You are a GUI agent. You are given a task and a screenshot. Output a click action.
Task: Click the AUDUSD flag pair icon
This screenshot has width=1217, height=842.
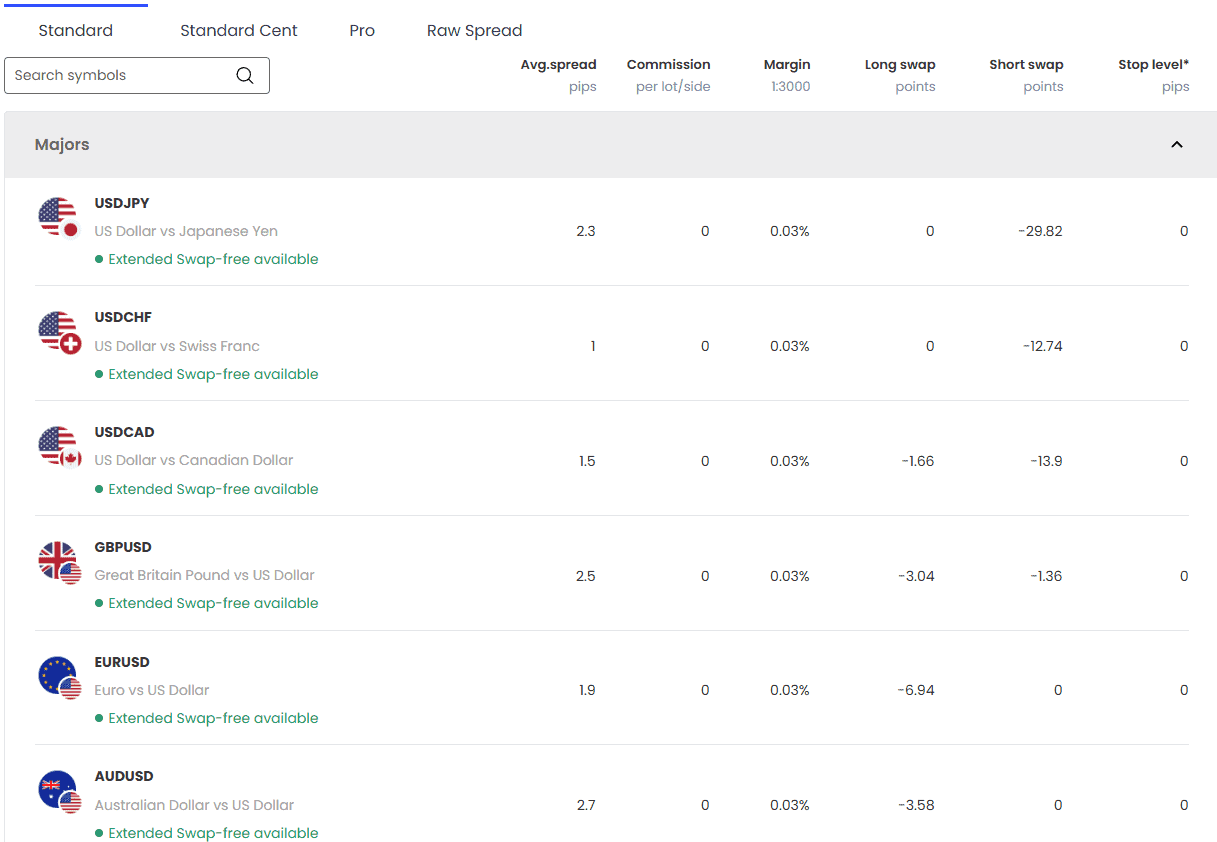click(x=58, y=791)
